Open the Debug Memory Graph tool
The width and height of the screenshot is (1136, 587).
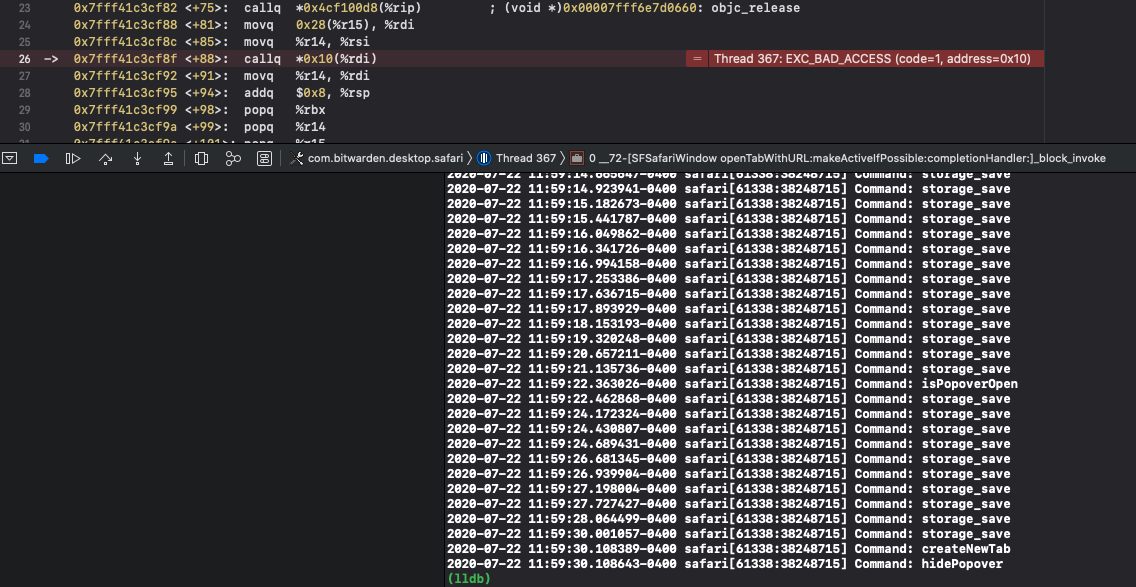coord(233,158)
